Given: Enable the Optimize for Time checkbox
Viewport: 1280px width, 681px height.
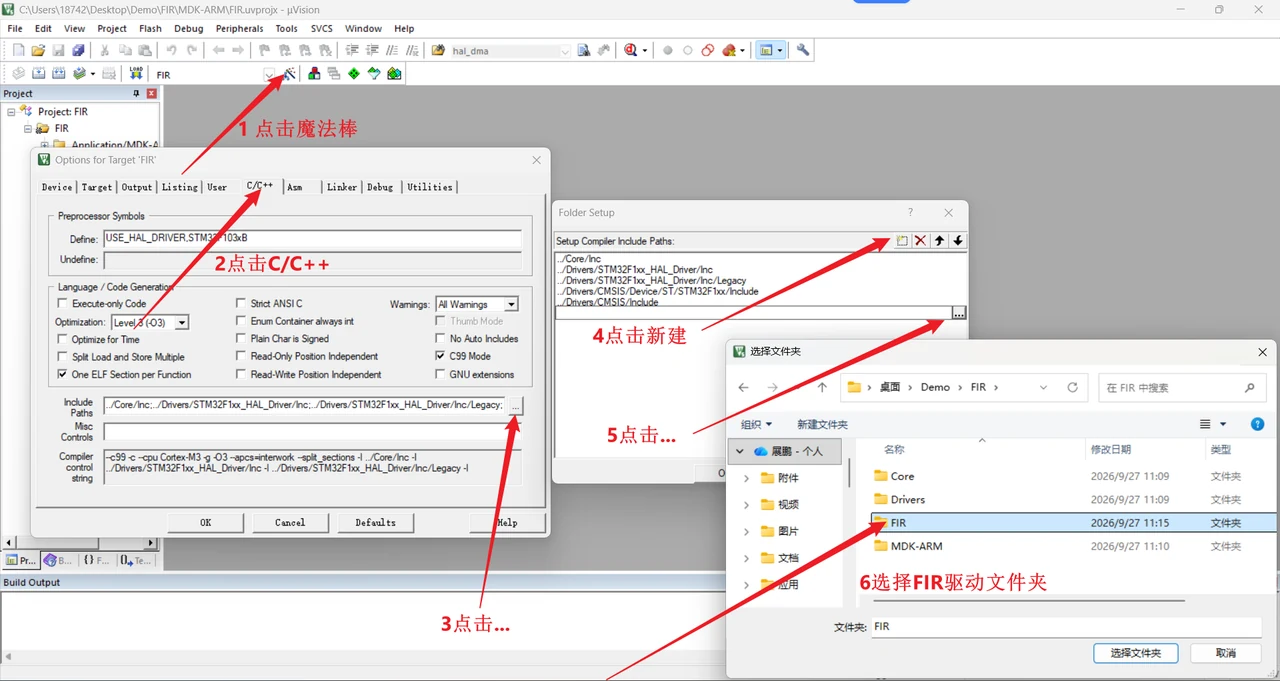Looking at the screenshot, I should [63, 339].
